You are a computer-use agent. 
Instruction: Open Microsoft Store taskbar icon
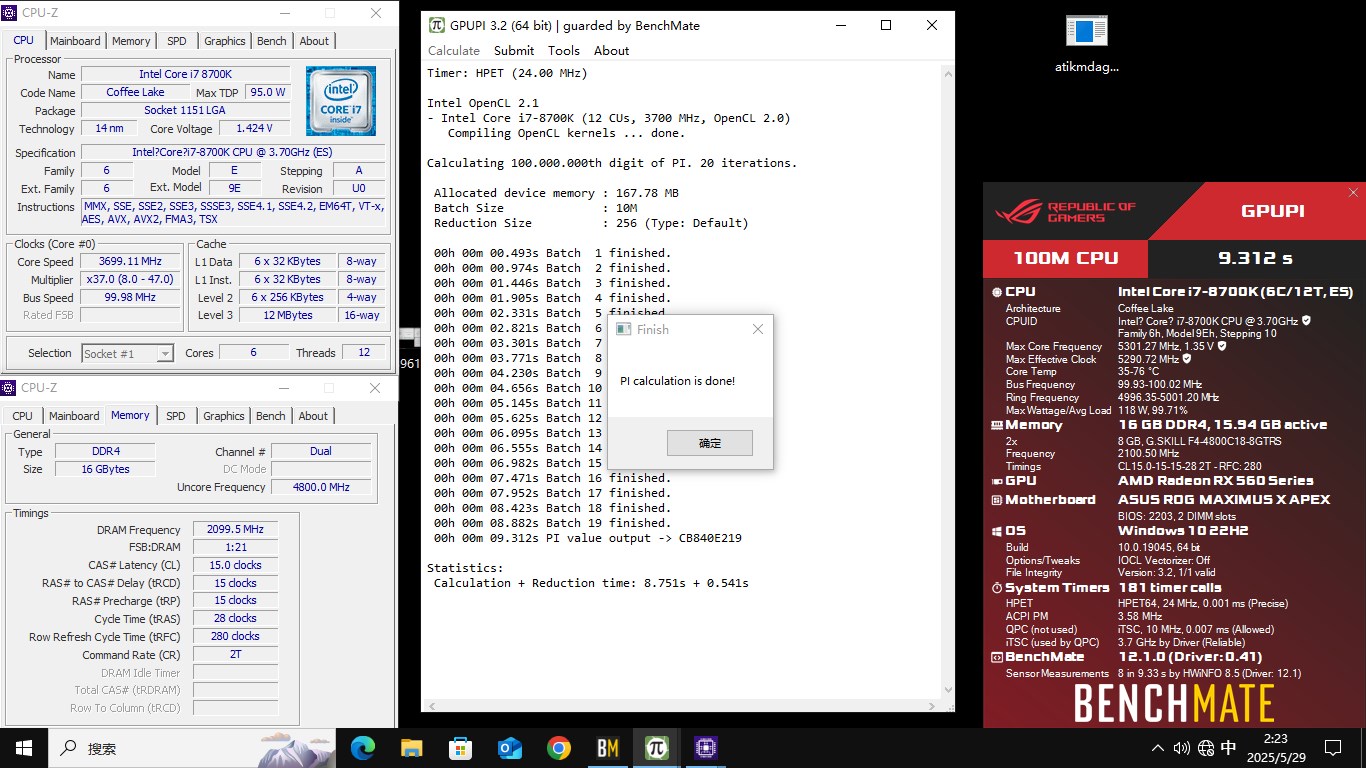(461, 747)
